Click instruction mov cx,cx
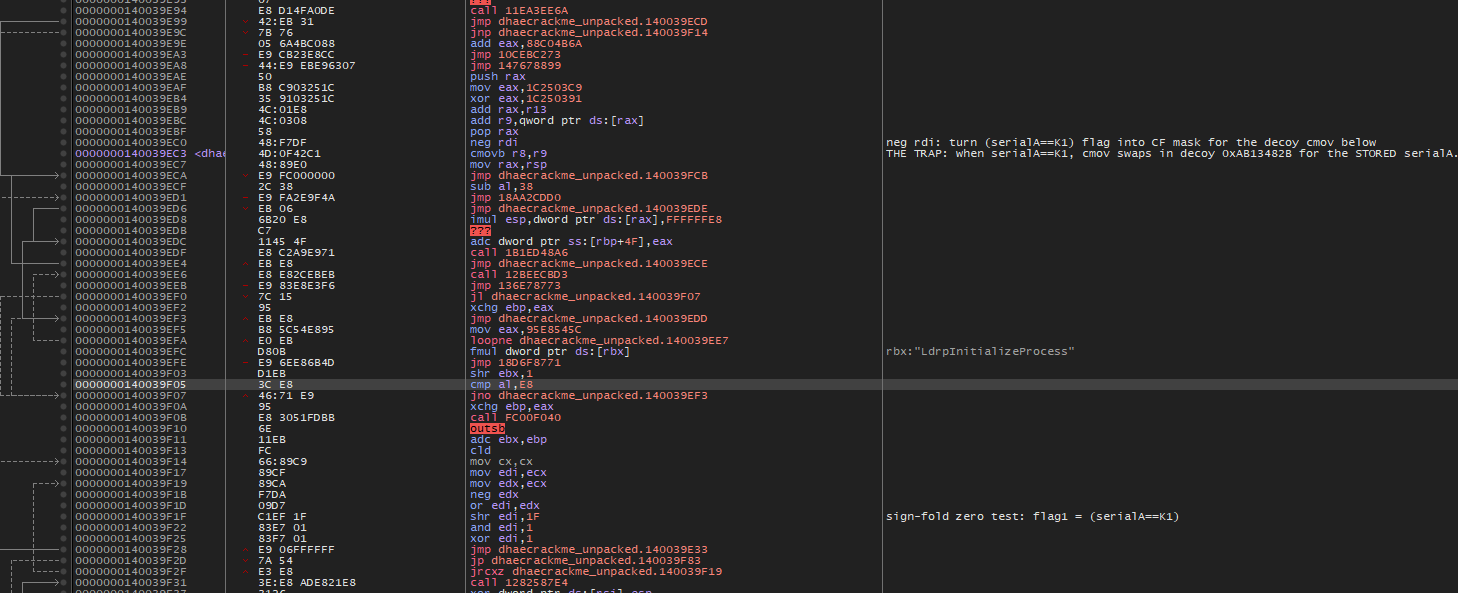Viewport: 1458px width, 593px height. 501,461
